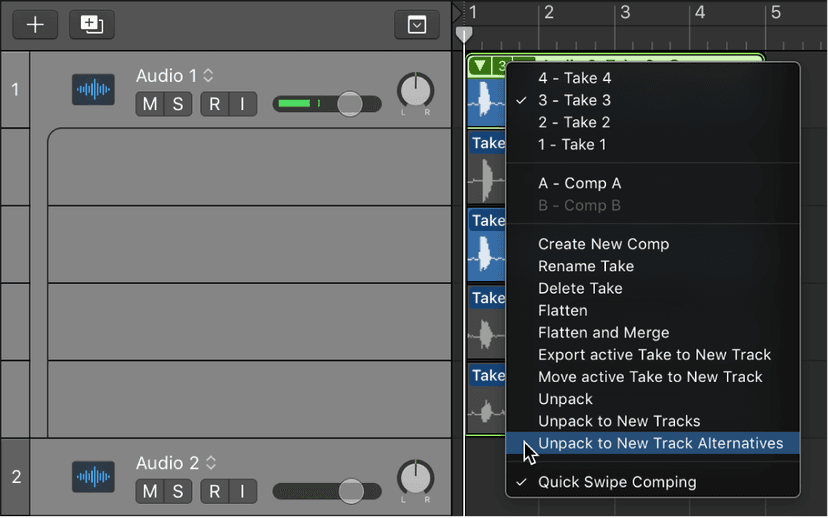The image size is (828, 518).
Task: Choose Delete Take
Action: coord(653,288)
